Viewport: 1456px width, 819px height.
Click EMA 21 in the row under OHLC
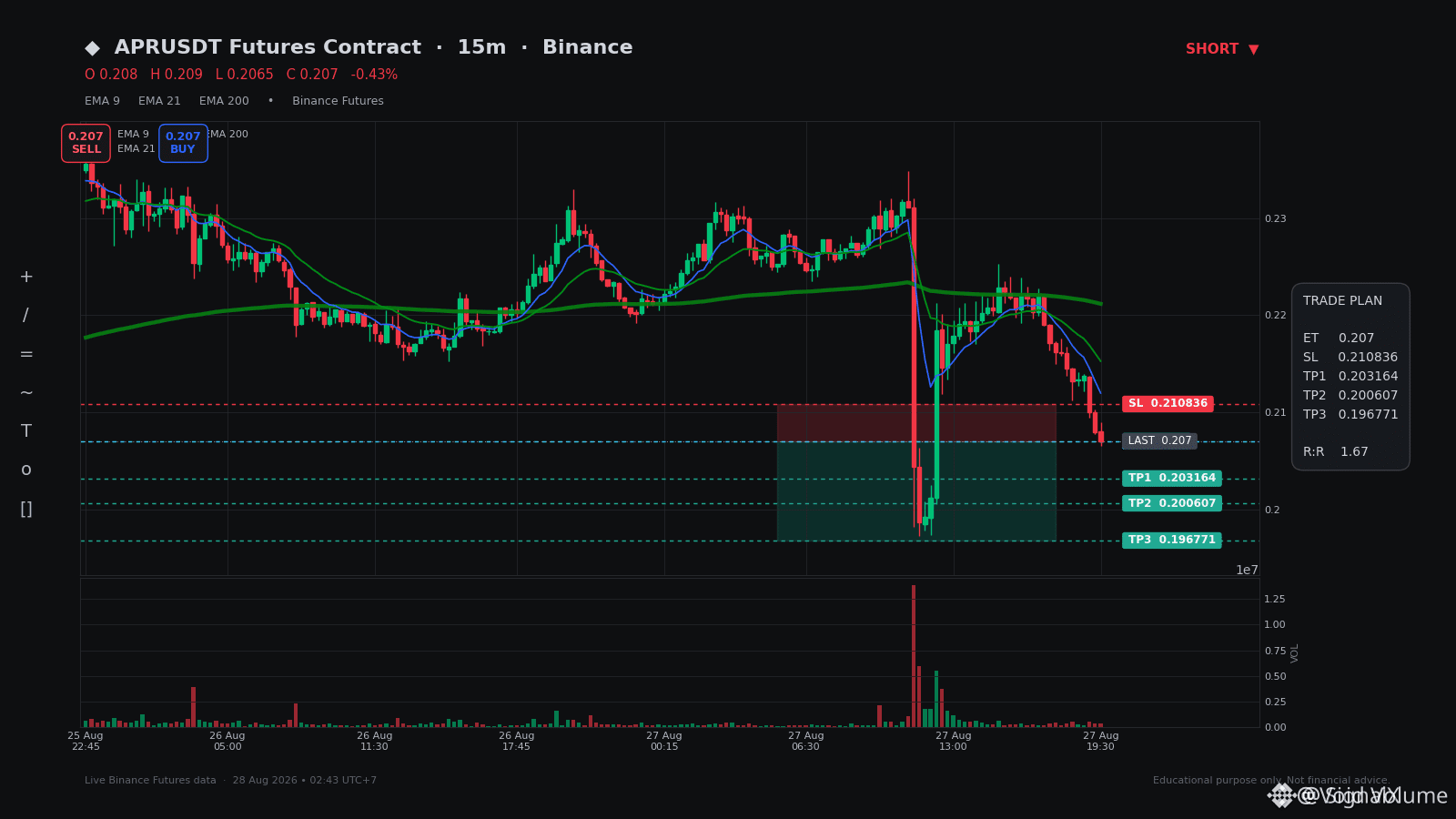pyautogui.click(x=159, y=101)
